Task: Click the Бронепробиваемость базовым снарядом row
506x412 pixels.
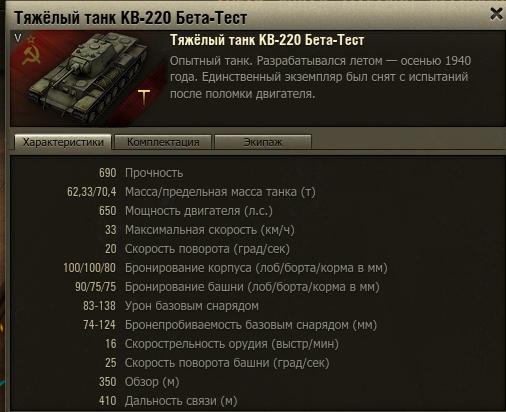Action: [230, 325]
